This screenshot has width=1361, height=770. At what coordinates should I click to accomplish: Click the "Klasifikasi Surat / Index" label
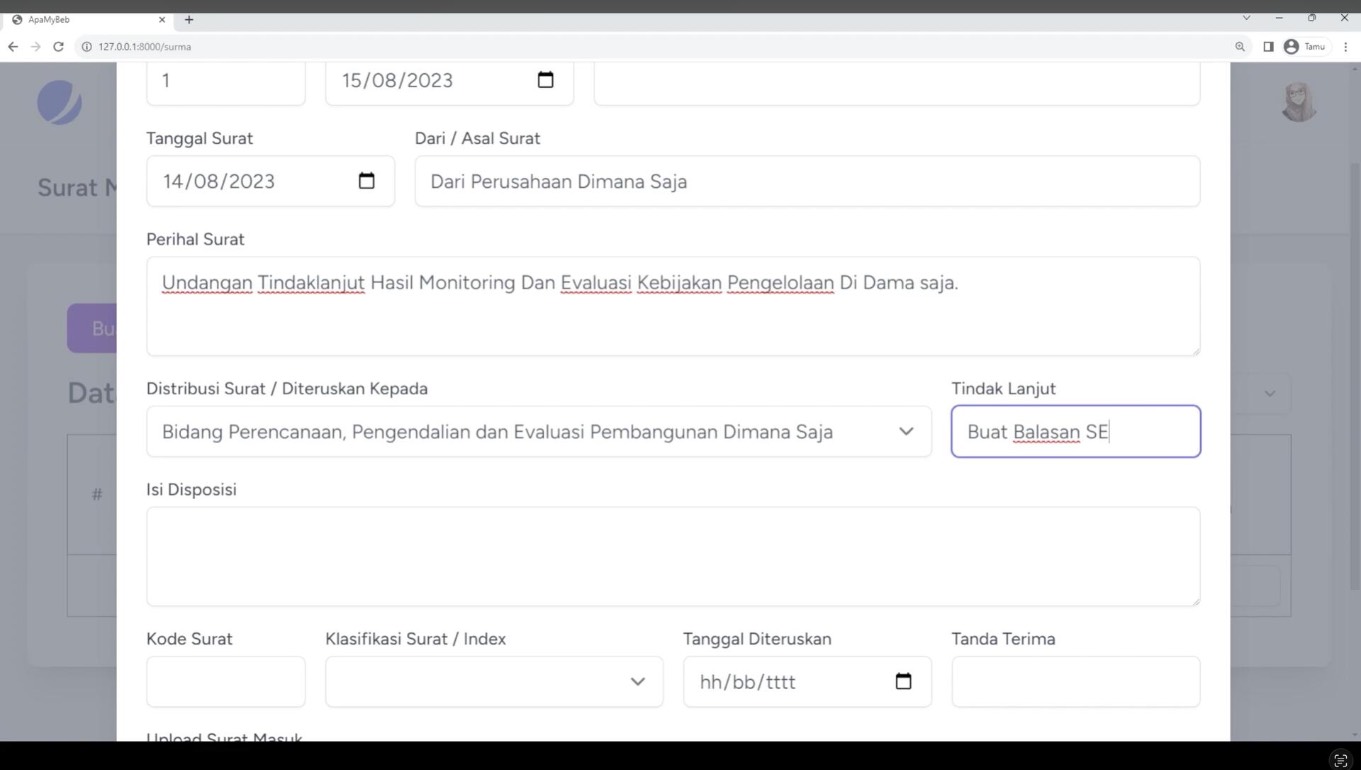point(415,638)
